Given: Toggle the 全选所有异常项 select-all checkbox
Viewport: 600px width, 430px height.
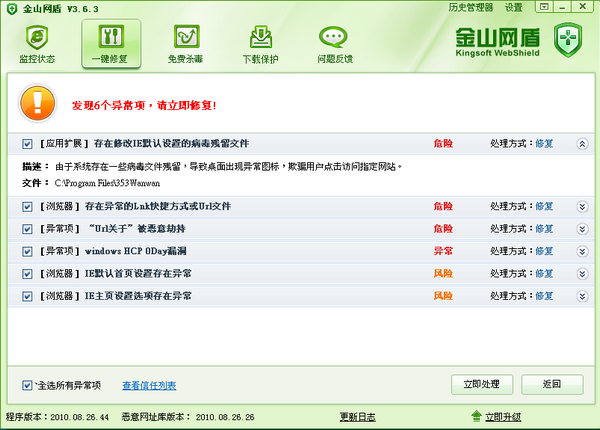Looking at the screenshot, I should [x=27, y=385].
